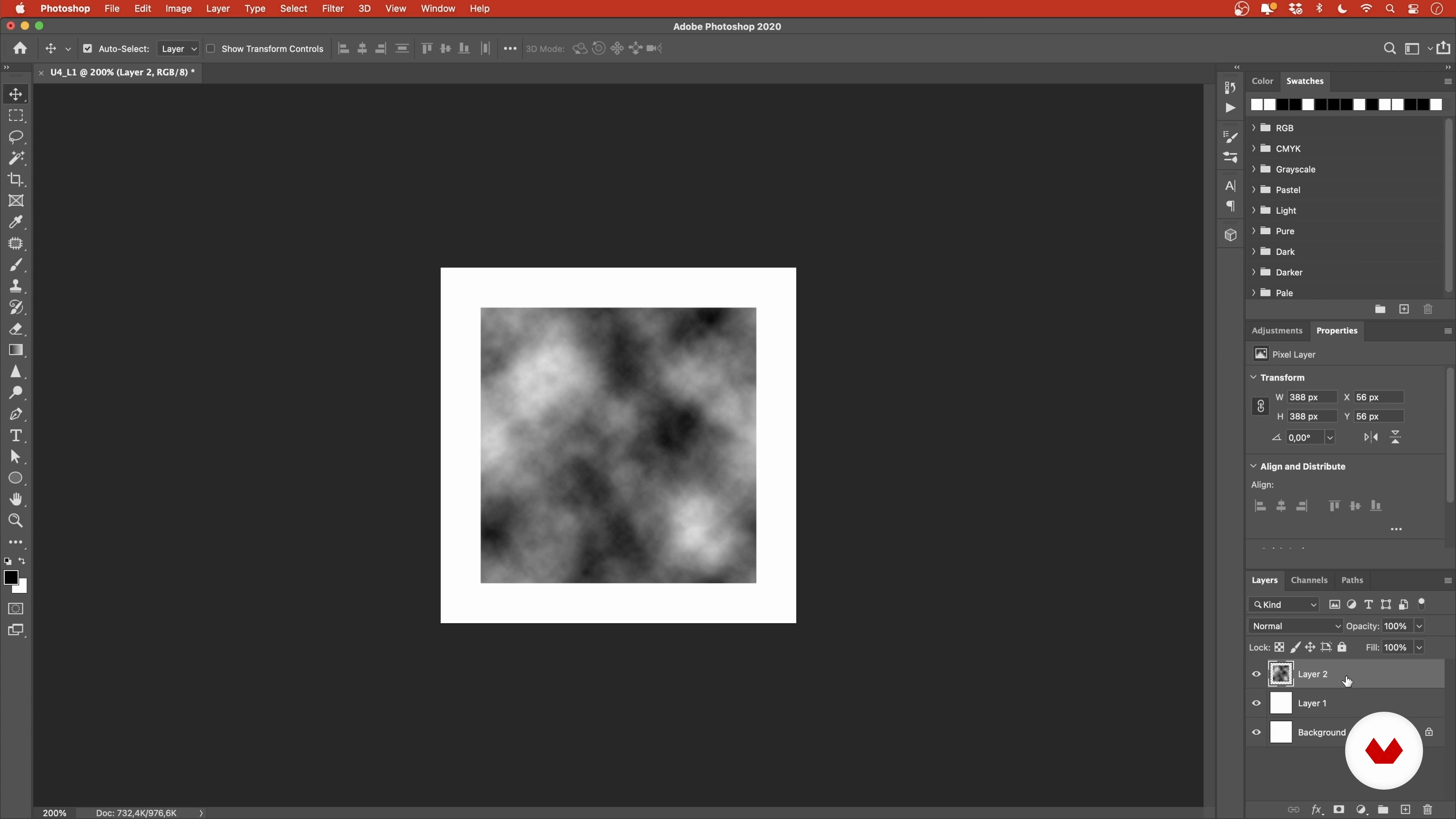Create new swatch in Swatches panel

1404,309
